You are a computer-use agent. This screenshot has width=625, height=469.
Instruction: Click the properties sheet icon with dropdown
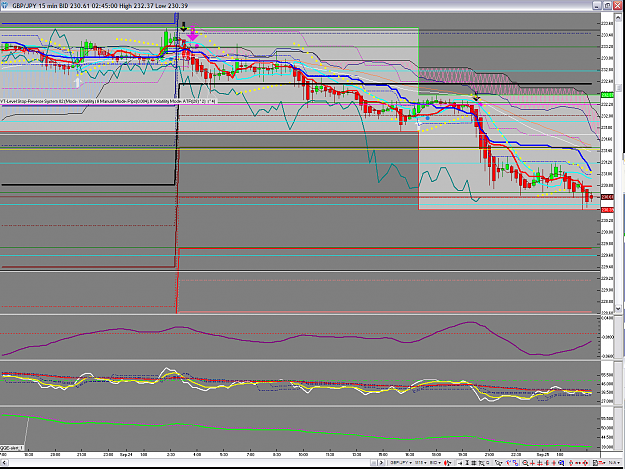point(597,463)
